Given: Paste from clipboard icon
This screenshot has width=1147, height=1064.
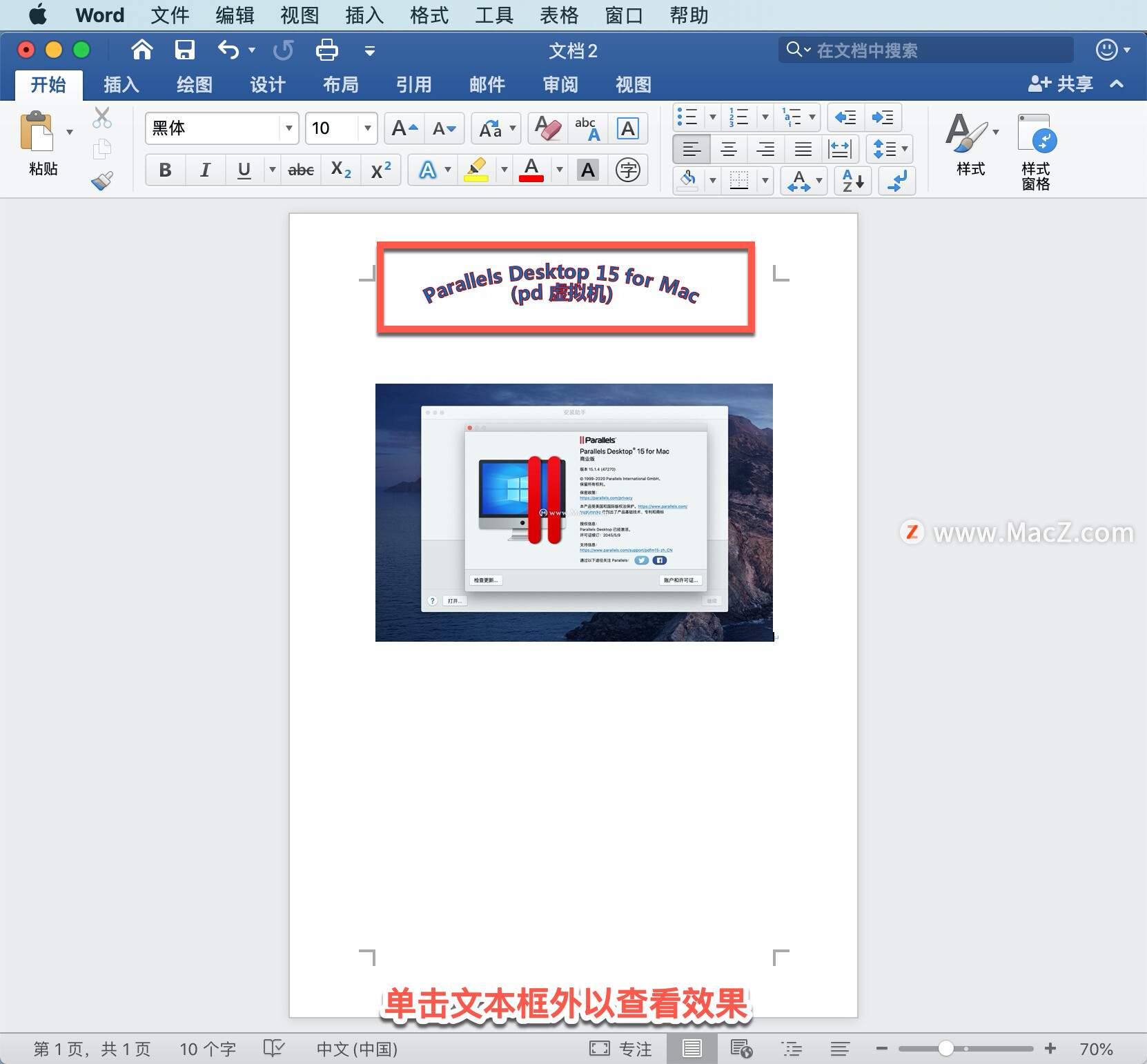Looking at the screenshot, I should (x=37, y=131).
